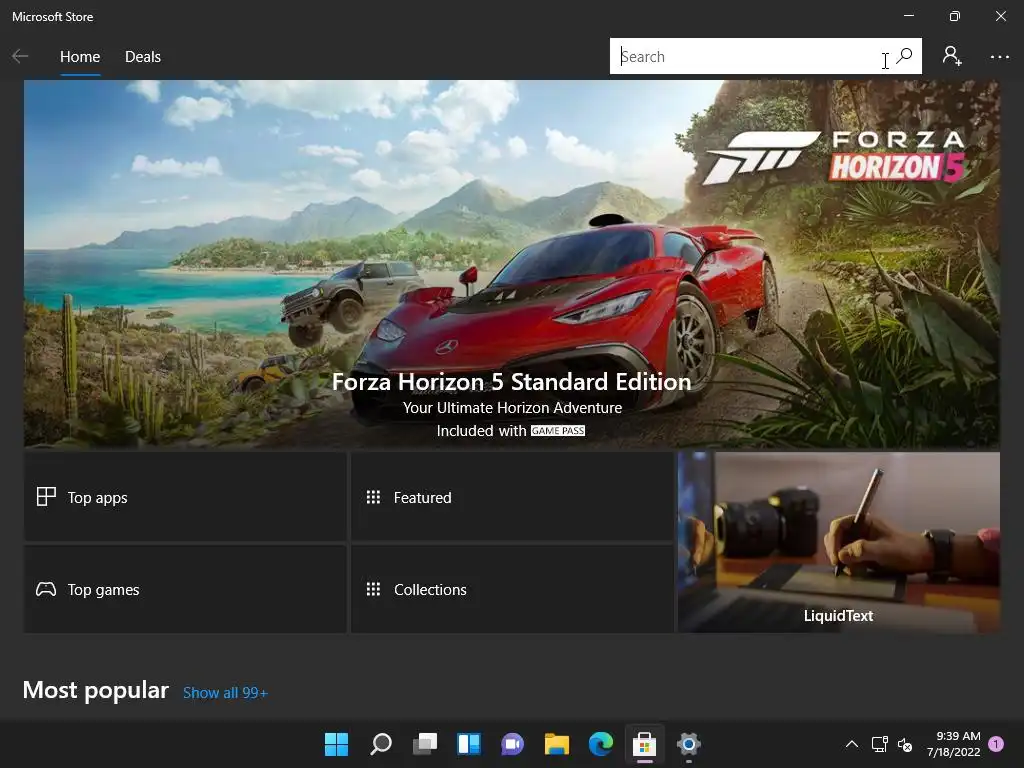Screen dimensions: 1024x768
Task: Open Settings gear on taskbar
Action: tap(688, 744)
